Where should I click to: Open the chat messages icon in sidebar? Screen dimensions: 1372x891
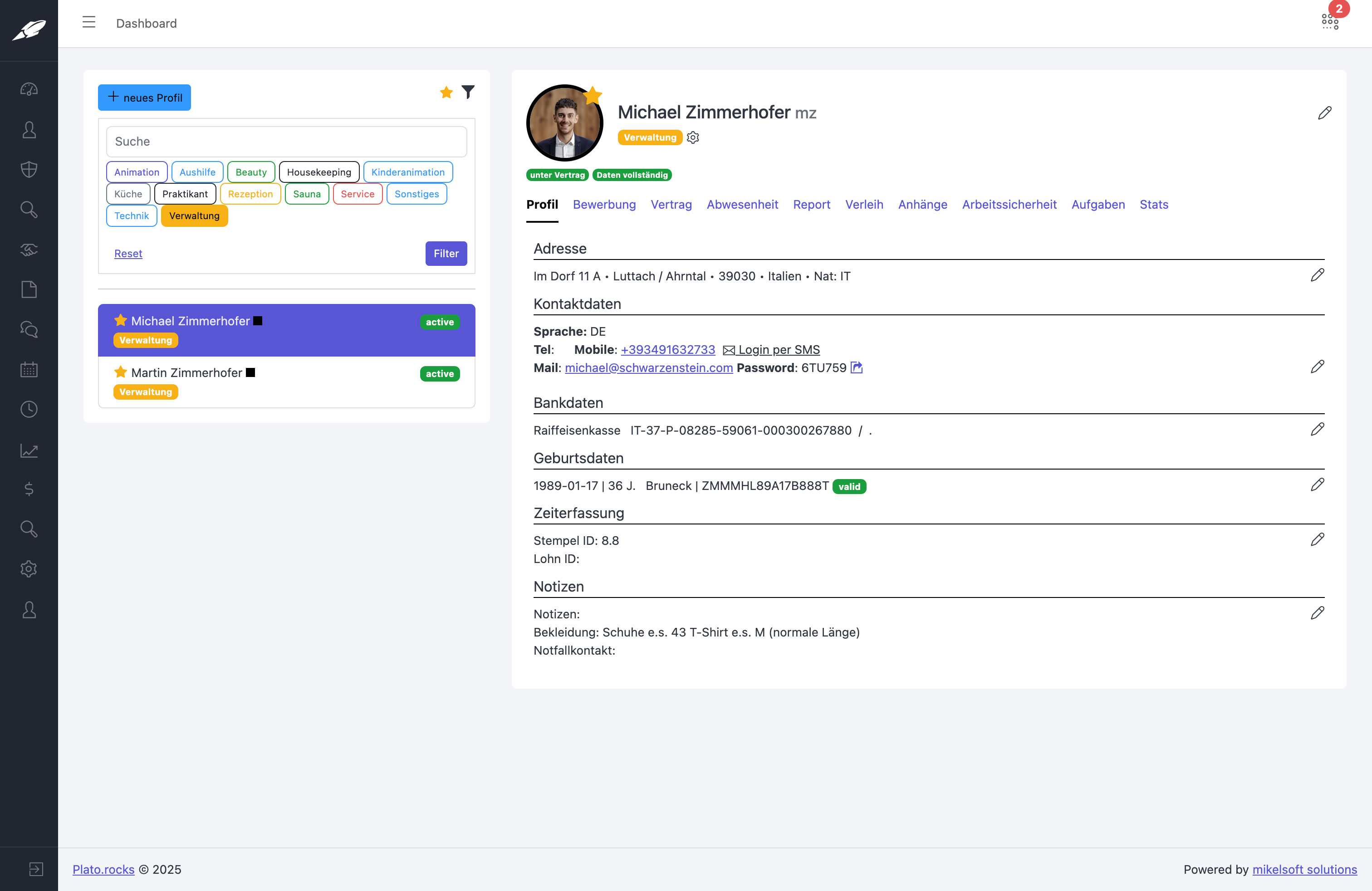click(x=29, y=329)
